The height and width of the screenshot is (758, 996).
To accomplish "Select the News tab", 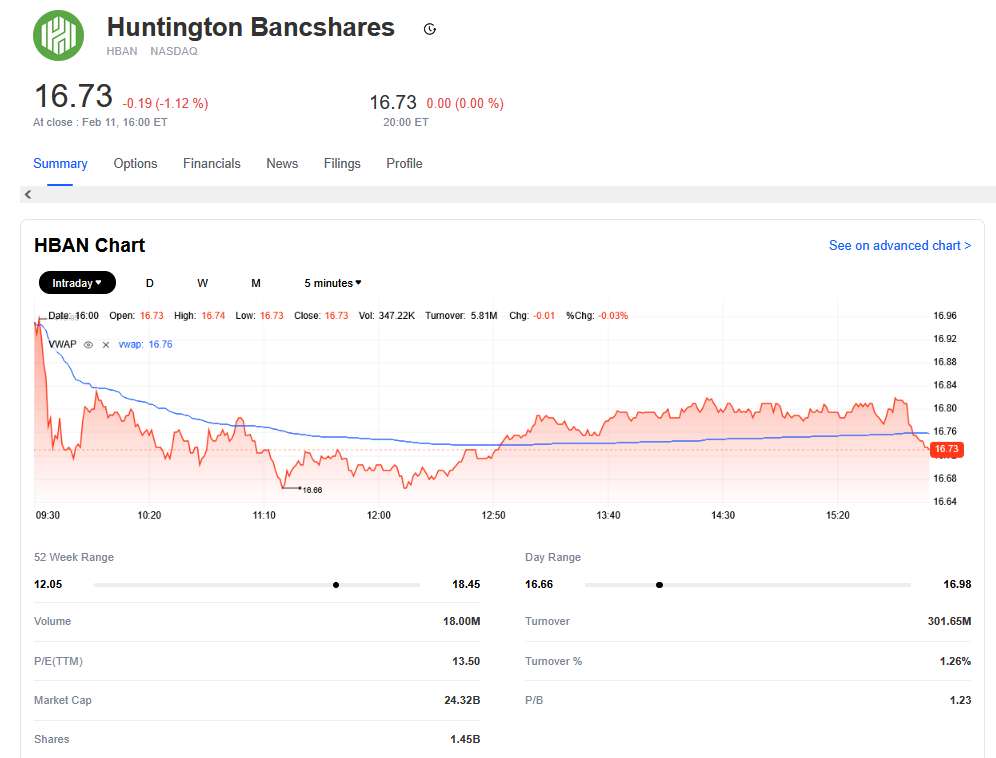I will (x=282, y=163).
